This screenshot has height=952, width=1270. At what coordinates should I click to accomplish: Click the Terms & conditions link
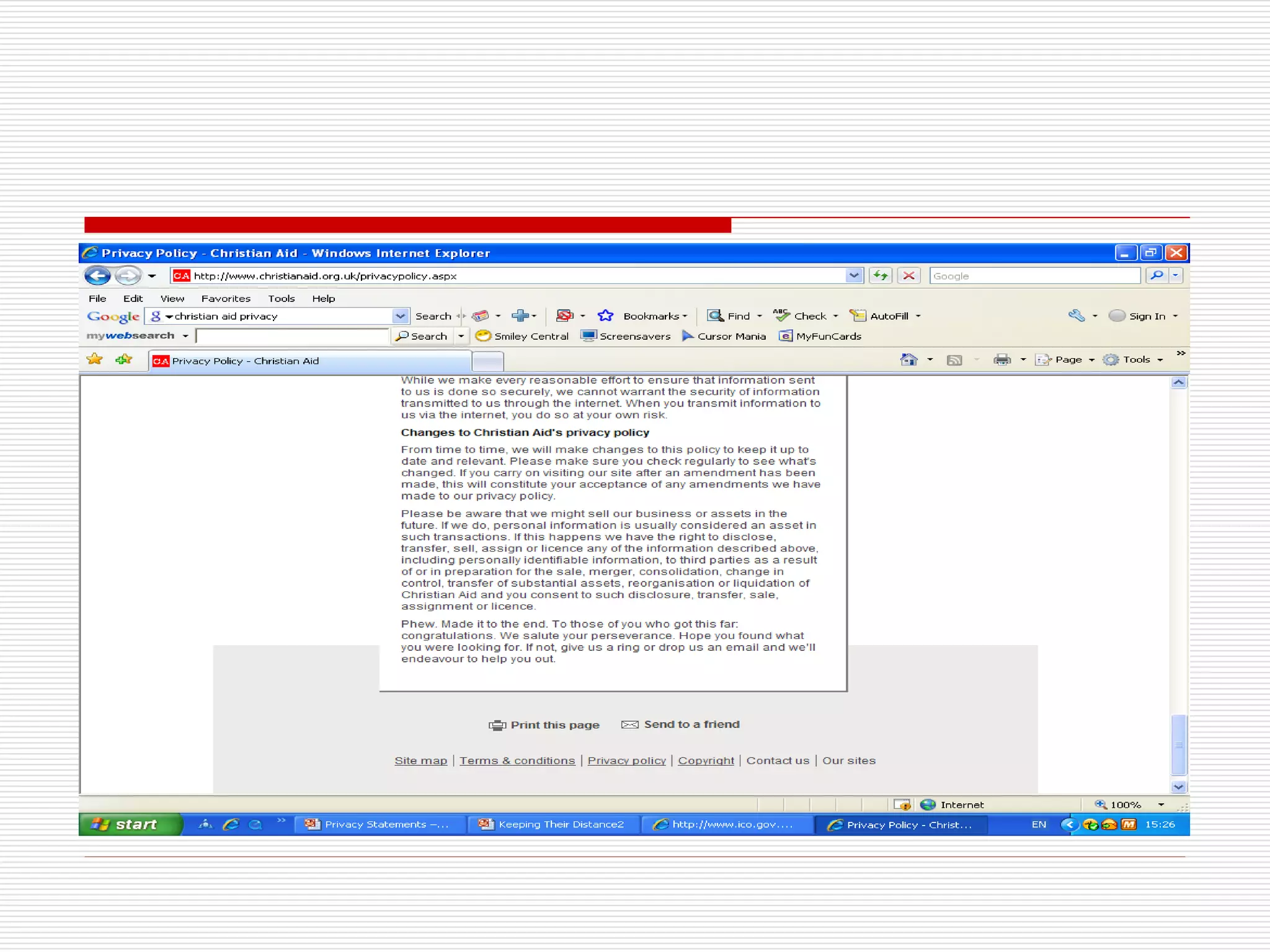(517, 760)
